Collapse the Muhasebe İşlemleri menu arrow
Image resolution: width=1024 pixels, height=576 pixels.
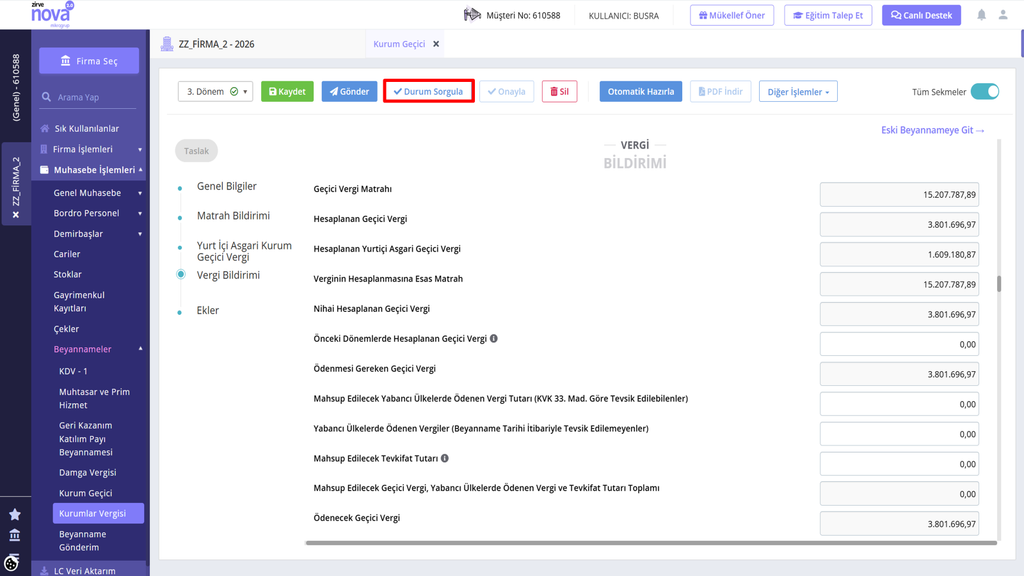point(140,170)
